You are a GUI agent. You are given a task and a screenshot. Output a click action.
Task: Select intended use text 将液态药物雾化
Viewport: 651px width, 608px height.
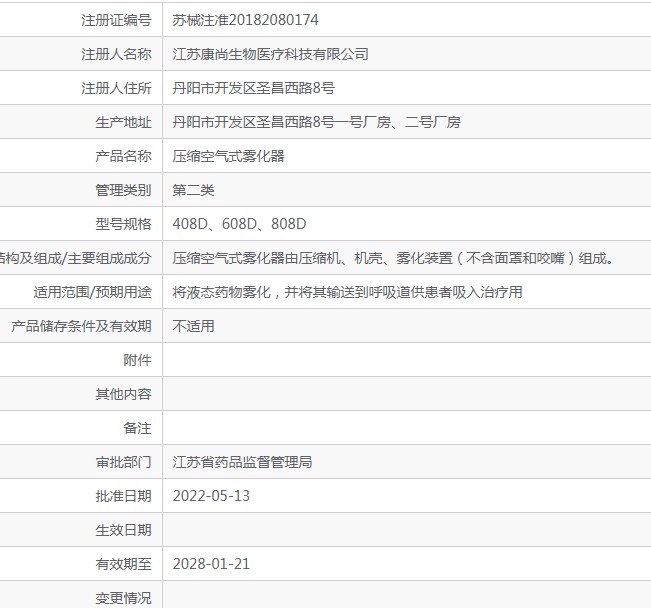coord(347,292)
